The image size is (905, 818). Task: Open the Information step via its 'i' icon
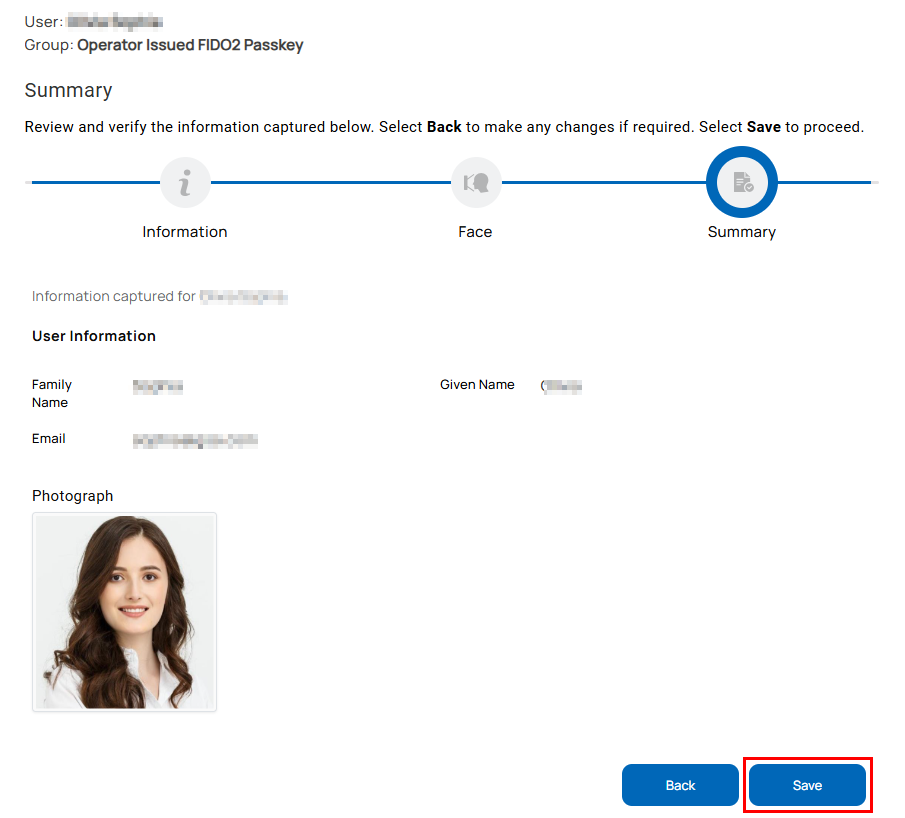(x=185, y=182)
